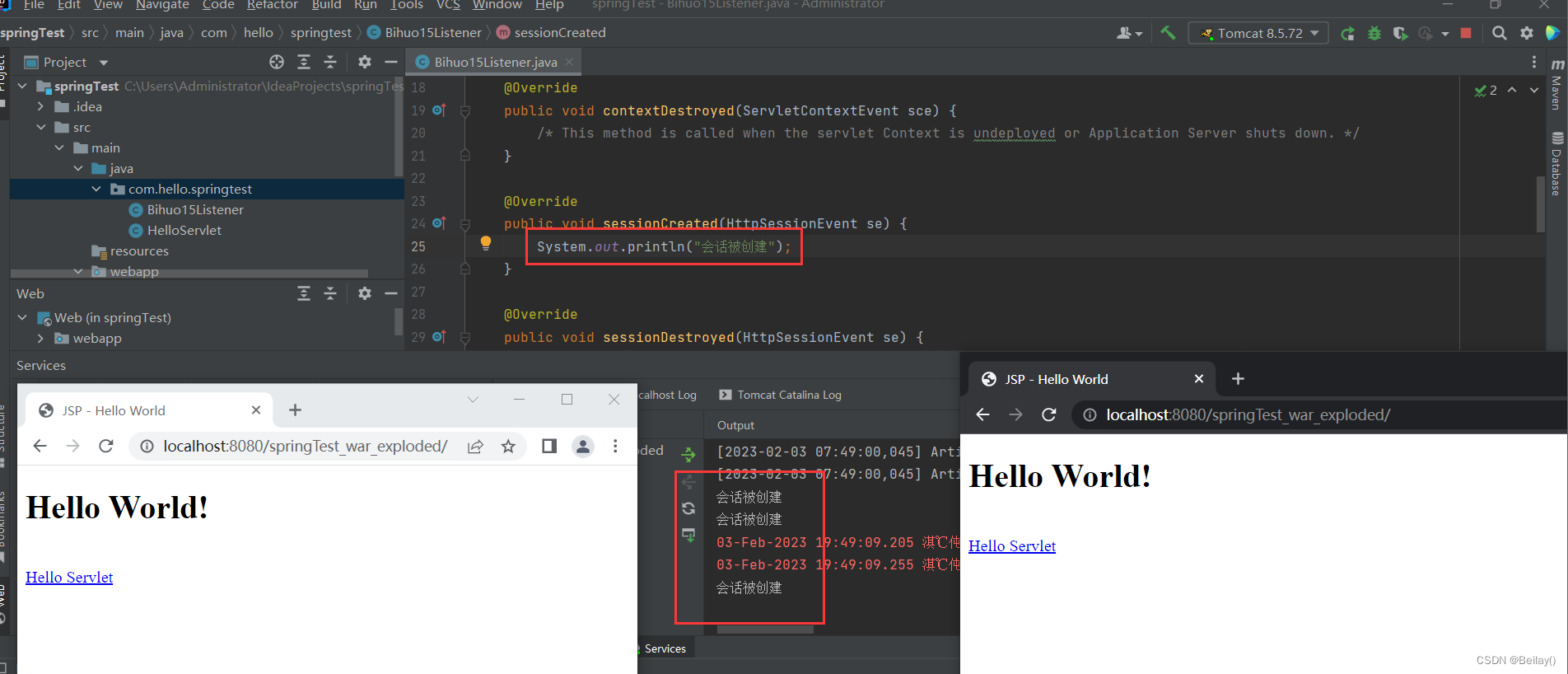Click the intention lightbulb on line 25
Screen dimensions: 1568x674
click(x=486, y=243)
